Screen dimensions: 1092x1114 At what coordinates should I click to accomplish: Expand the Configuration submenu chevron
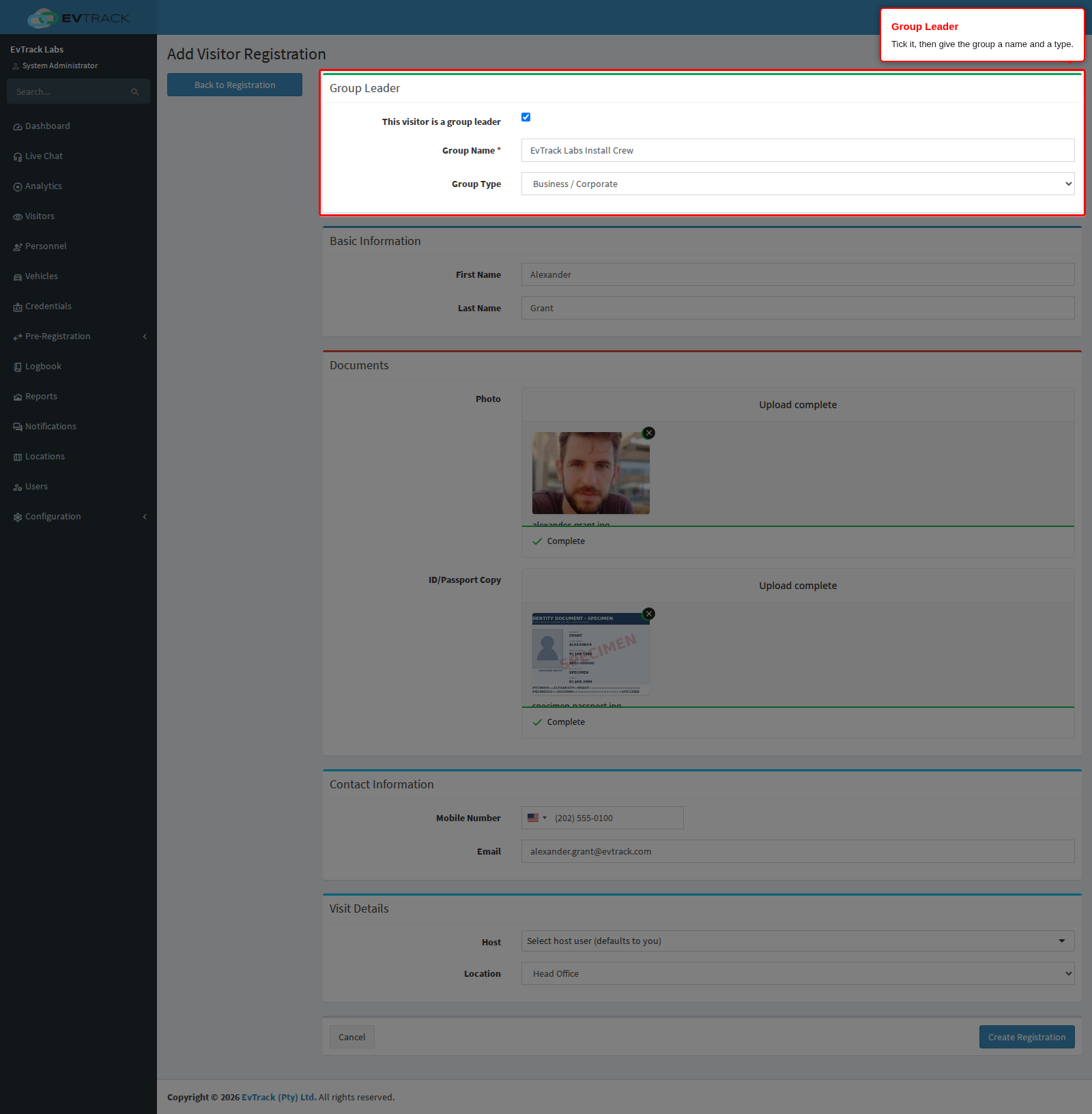[x=145, y=517]
